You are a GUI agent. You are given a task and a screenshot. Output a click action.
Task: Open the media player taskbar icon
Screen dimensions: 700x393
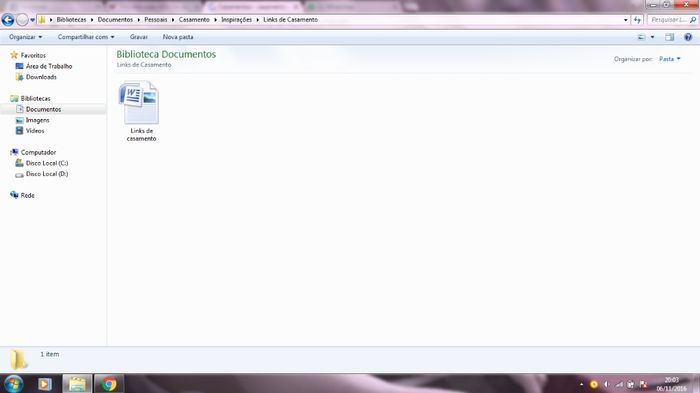pyautogui.click(x=45, y=384)
